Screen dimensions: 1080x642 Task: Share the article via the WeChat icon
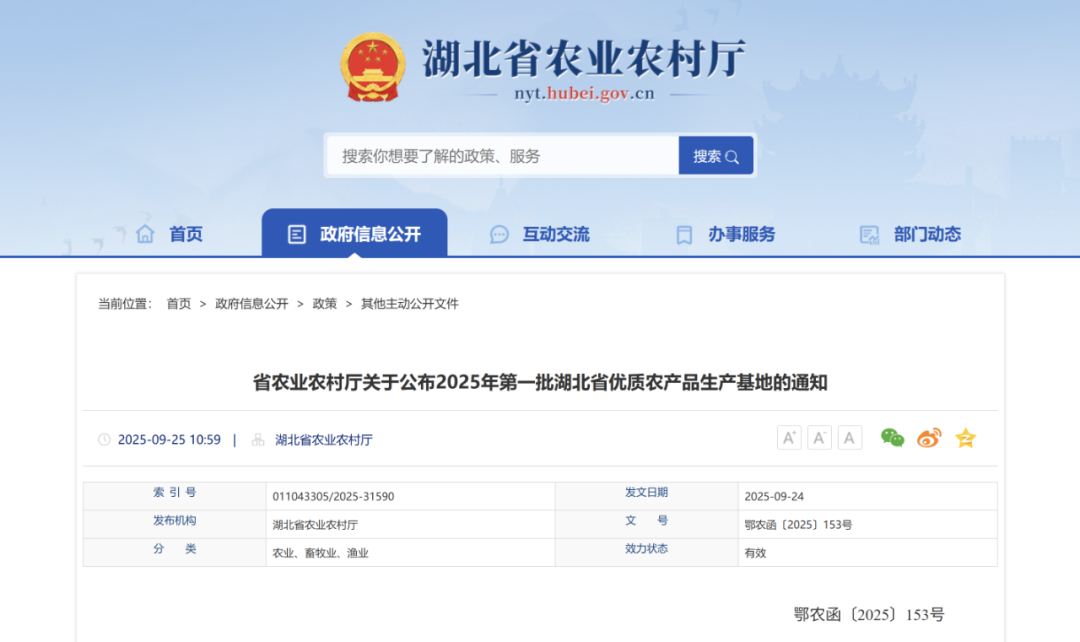[892, 437]
